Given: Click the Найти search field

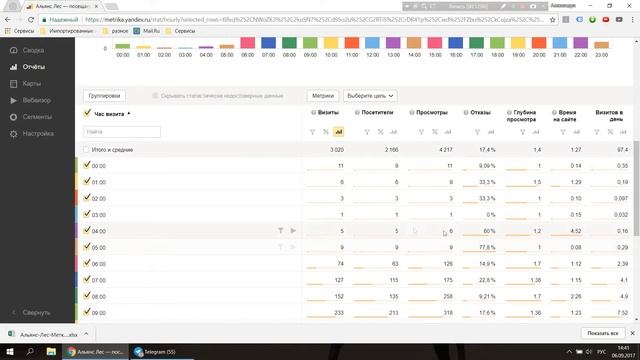Looking at the screenshot, I should click(x=122, y=132).
